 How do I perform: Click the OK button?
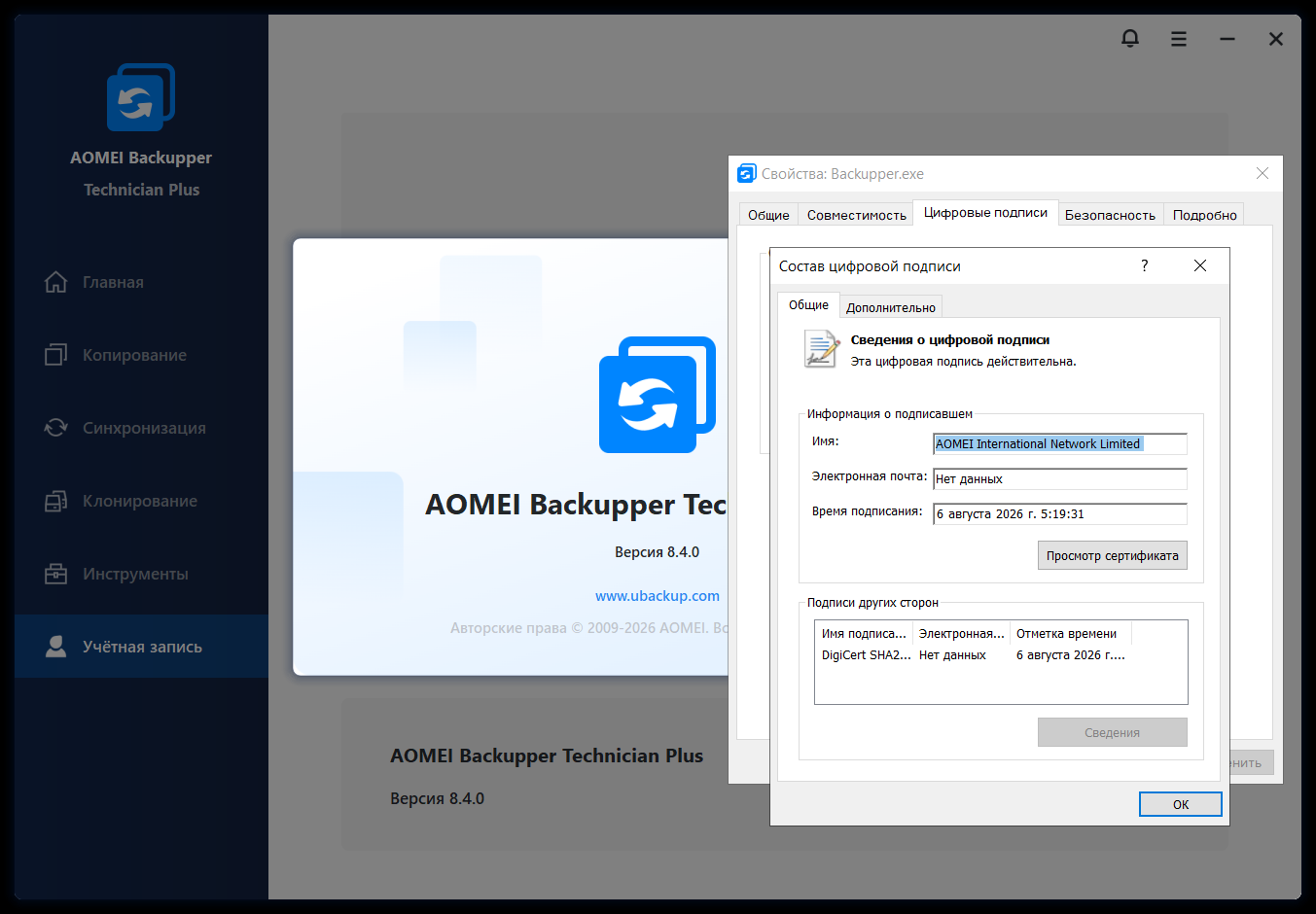[x=1181, y=804]
